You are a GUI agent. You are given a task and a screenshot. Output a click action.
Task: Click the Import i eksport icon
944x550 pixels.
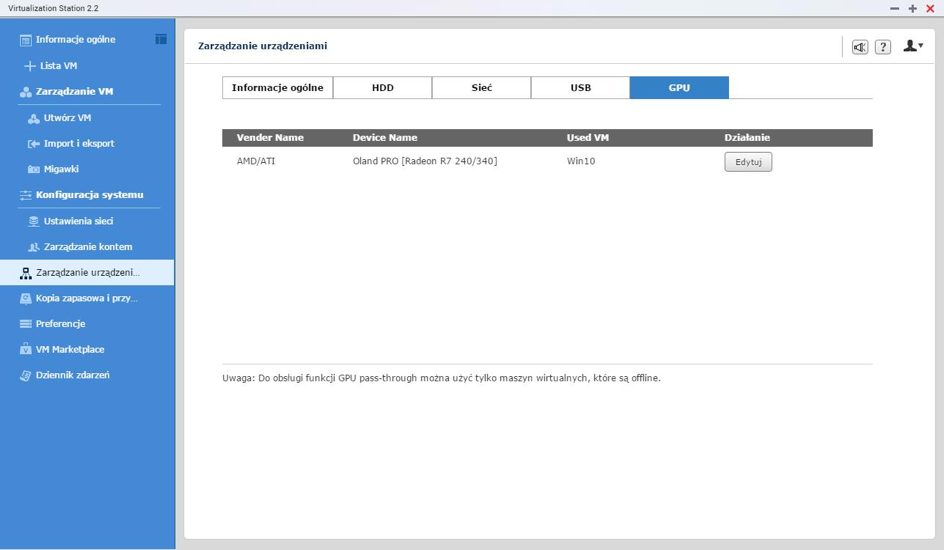pyautogui.click(x=34, y=144)
